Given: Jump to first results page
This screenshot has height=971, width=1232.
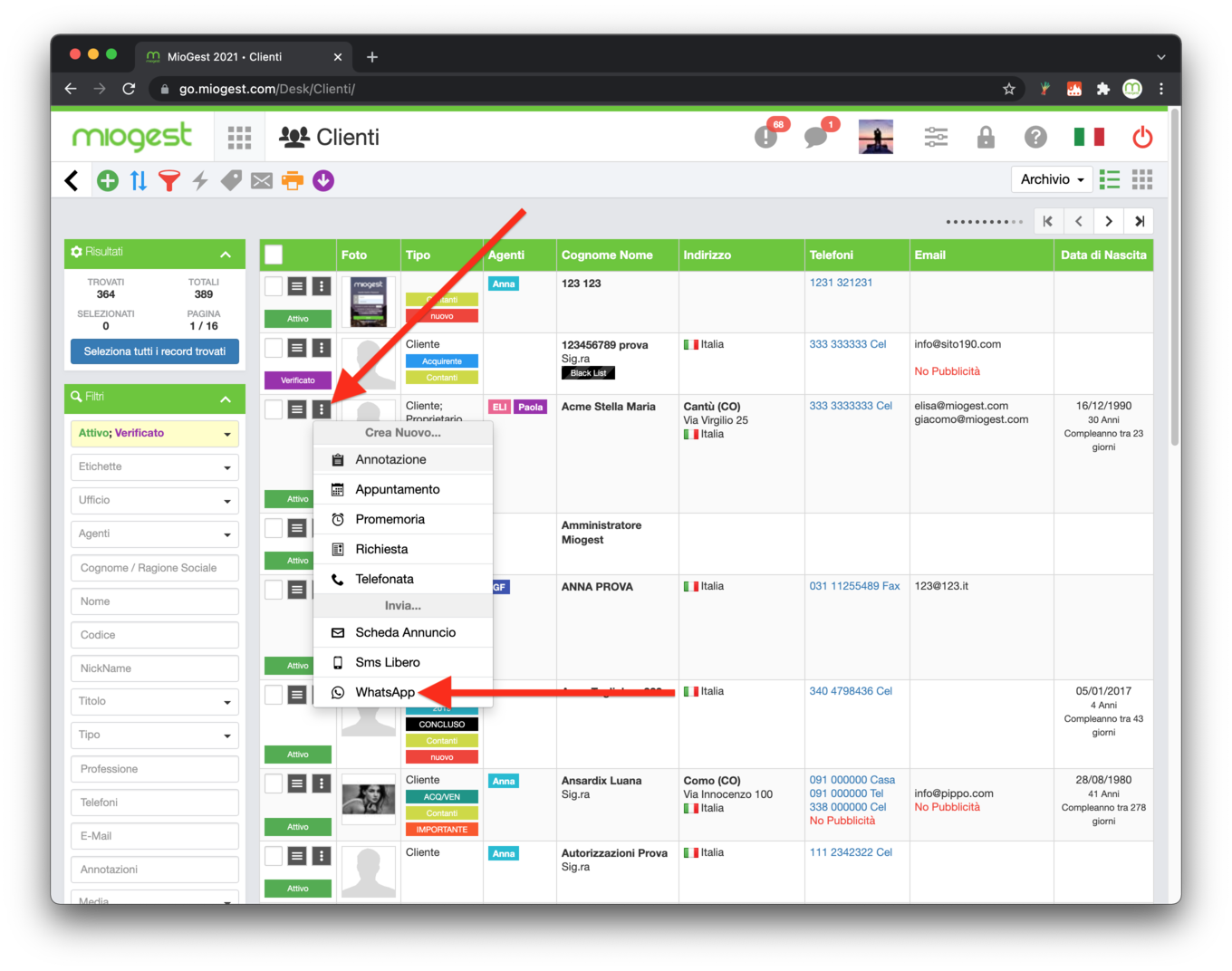Looking at the screenshot, I should pos(1048,221).
